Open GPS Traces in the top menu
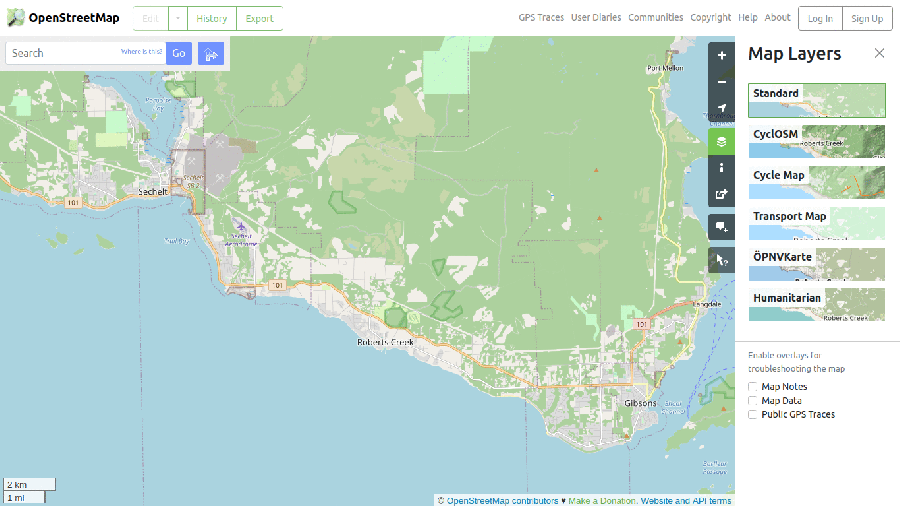The image size is (900, 506). coord(541,17)
